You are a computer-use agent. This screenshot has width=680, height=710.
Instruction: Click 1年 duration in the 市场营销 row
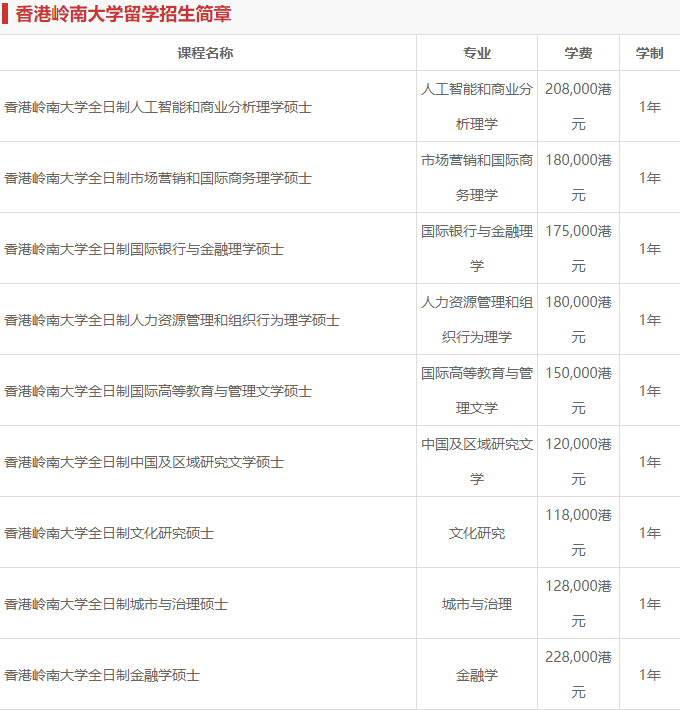pos(650,178)
